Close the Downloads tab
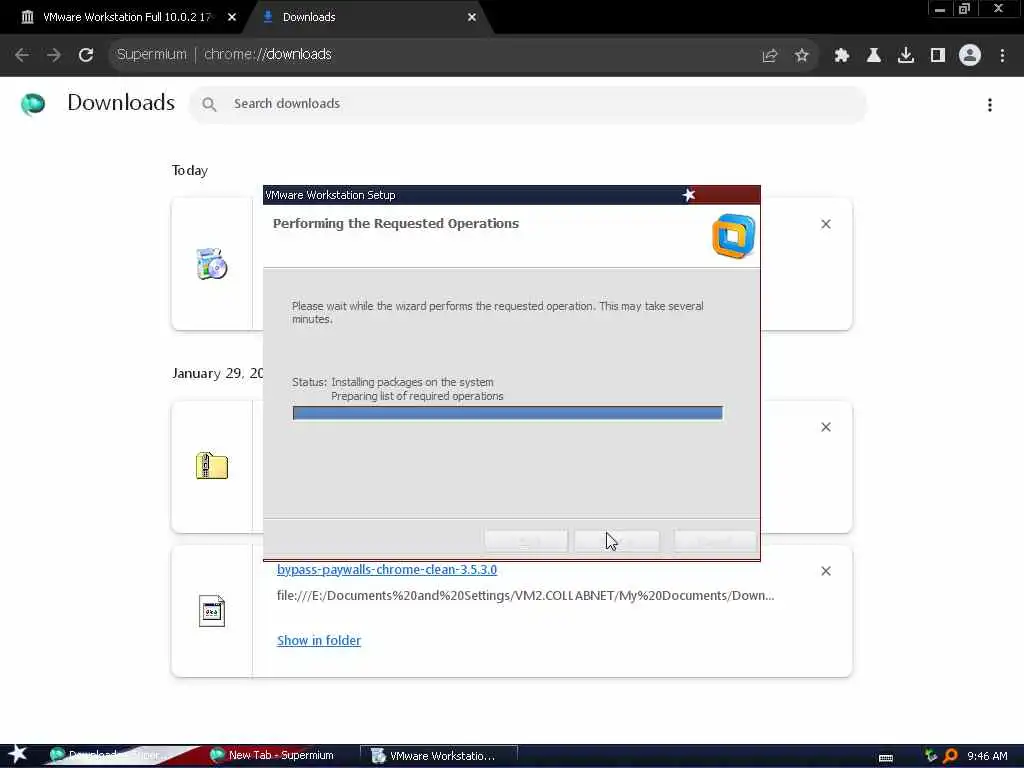1024x768 pixels. 472,17
